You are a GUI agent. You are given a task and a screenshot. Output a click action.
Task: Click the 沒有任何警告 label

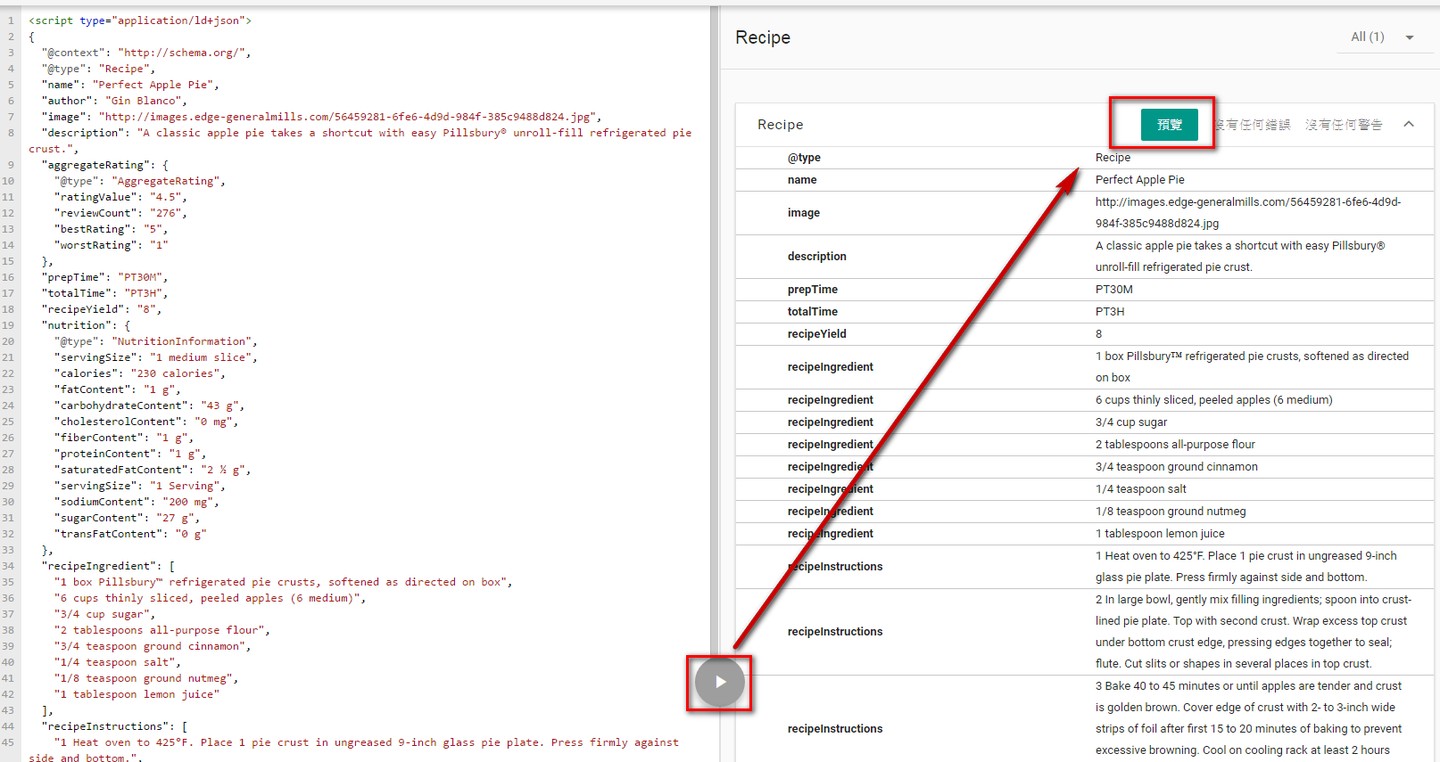point(1344,125)
